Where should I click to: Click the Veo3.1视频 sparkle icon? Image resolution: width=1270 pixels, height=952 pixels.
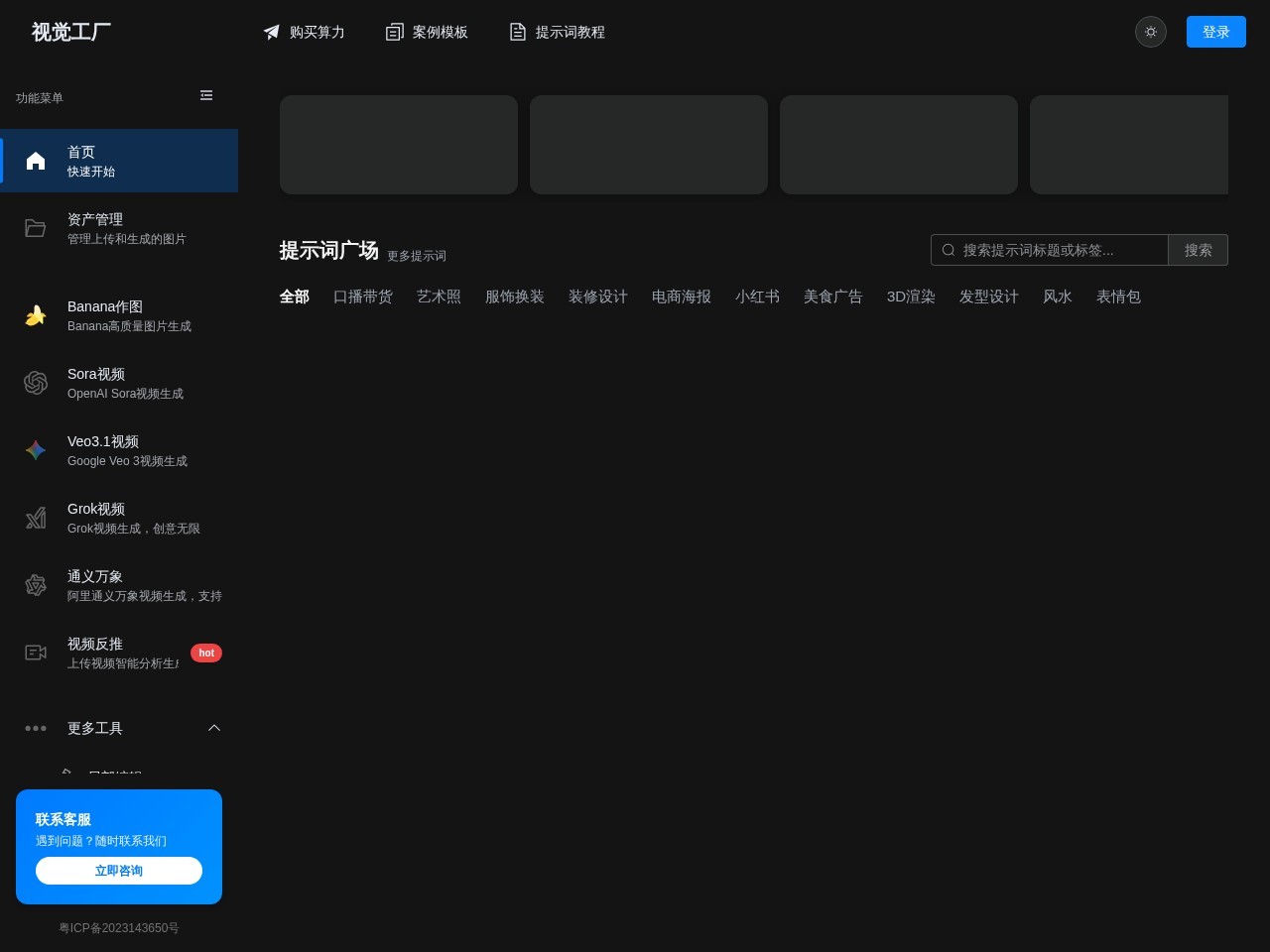[x=36, y=450]
